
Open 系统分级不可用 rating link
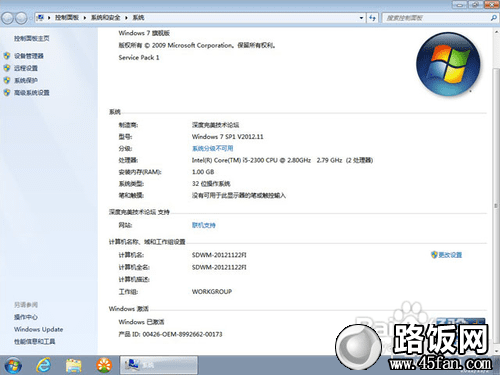point(213,148)
